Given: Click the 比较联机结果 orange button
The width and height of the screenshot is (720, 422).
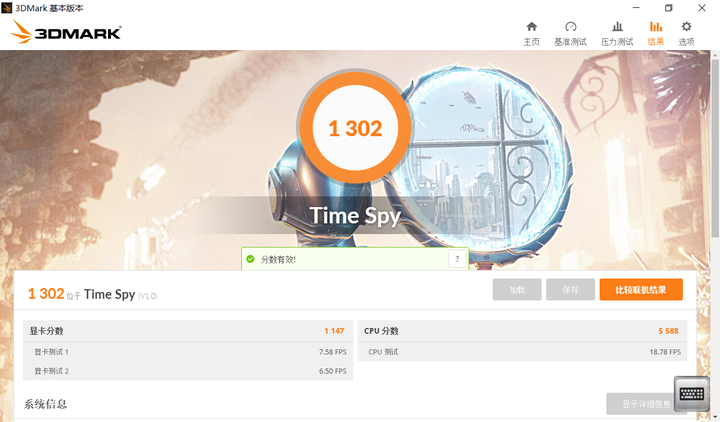Looking at the screenshot, I should click(x=641, y=290).
